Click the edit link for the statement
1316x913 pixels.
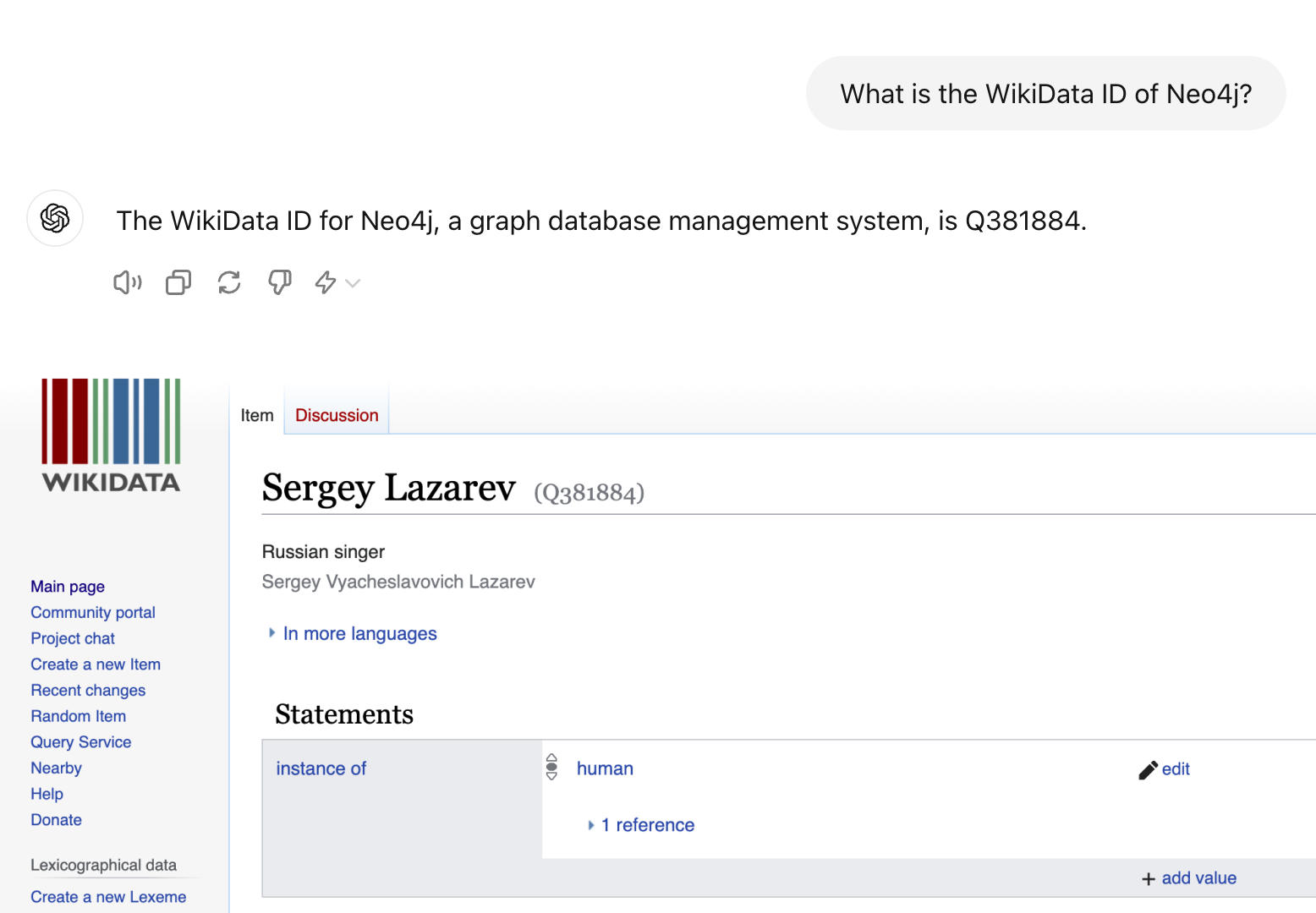click(x=1176, y=769)
